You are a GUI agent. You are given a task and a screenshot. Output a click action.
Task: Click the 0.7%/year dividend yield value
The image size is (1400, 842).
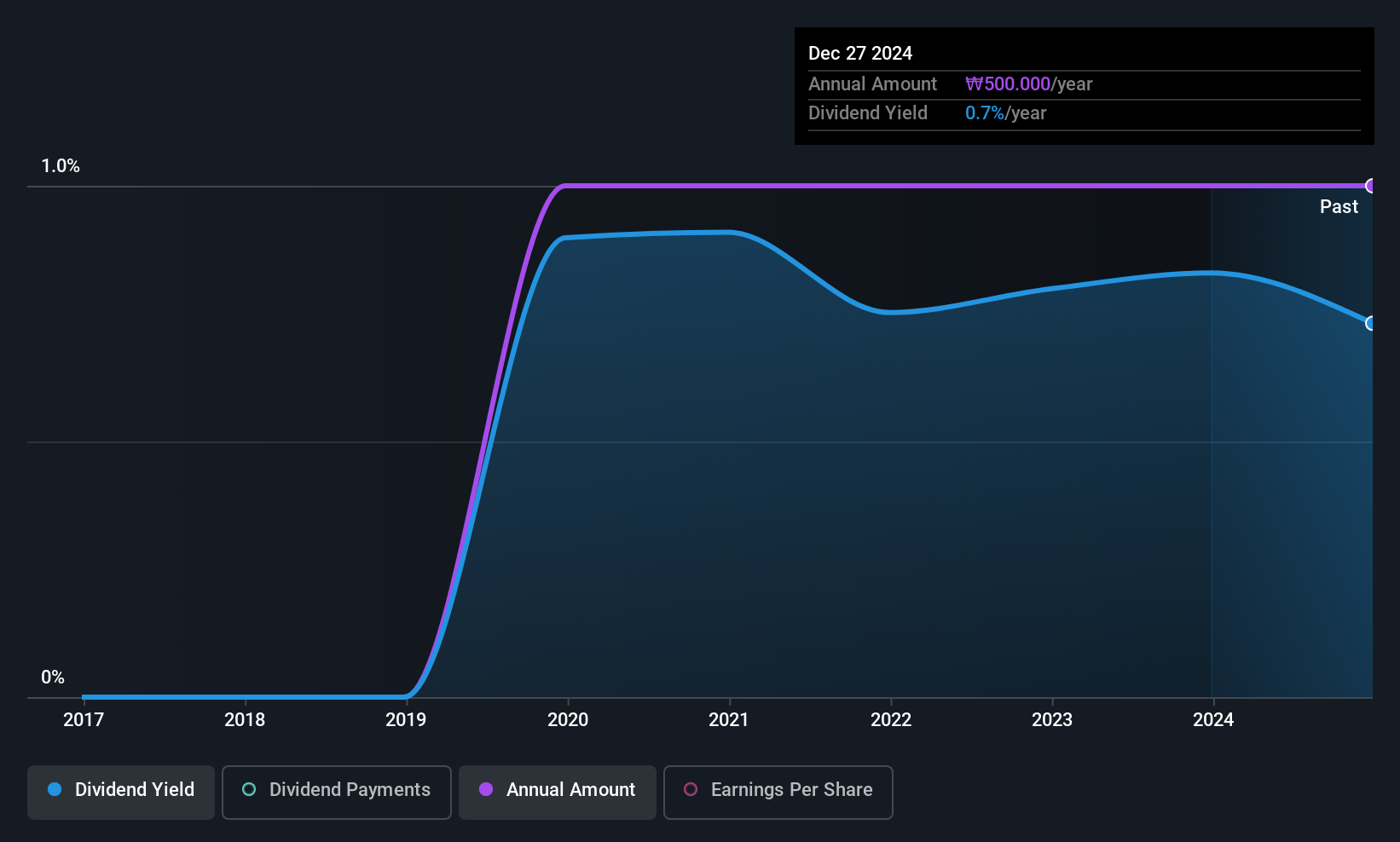pyautogui.click(x=1005, y=113)
